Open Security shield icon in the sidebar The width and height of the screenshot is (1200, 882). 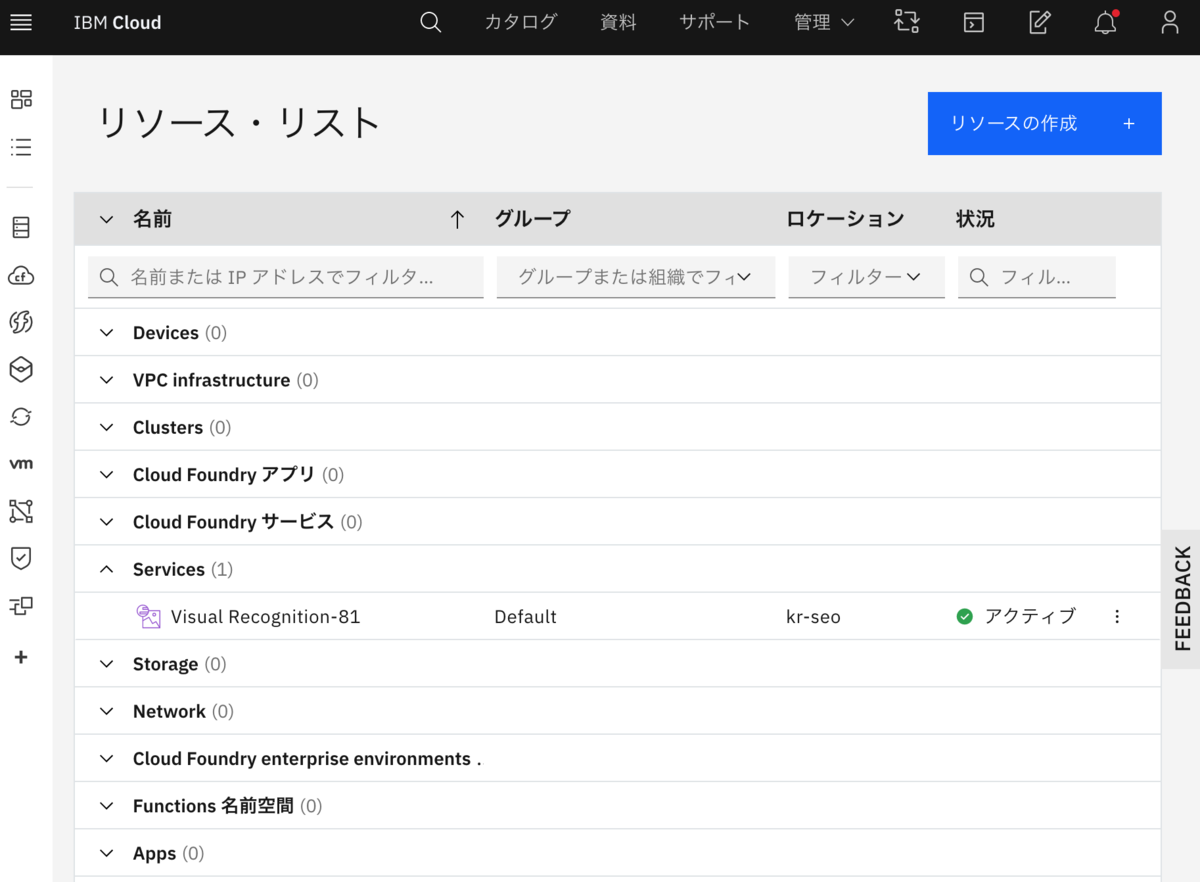tap(21, 558)
